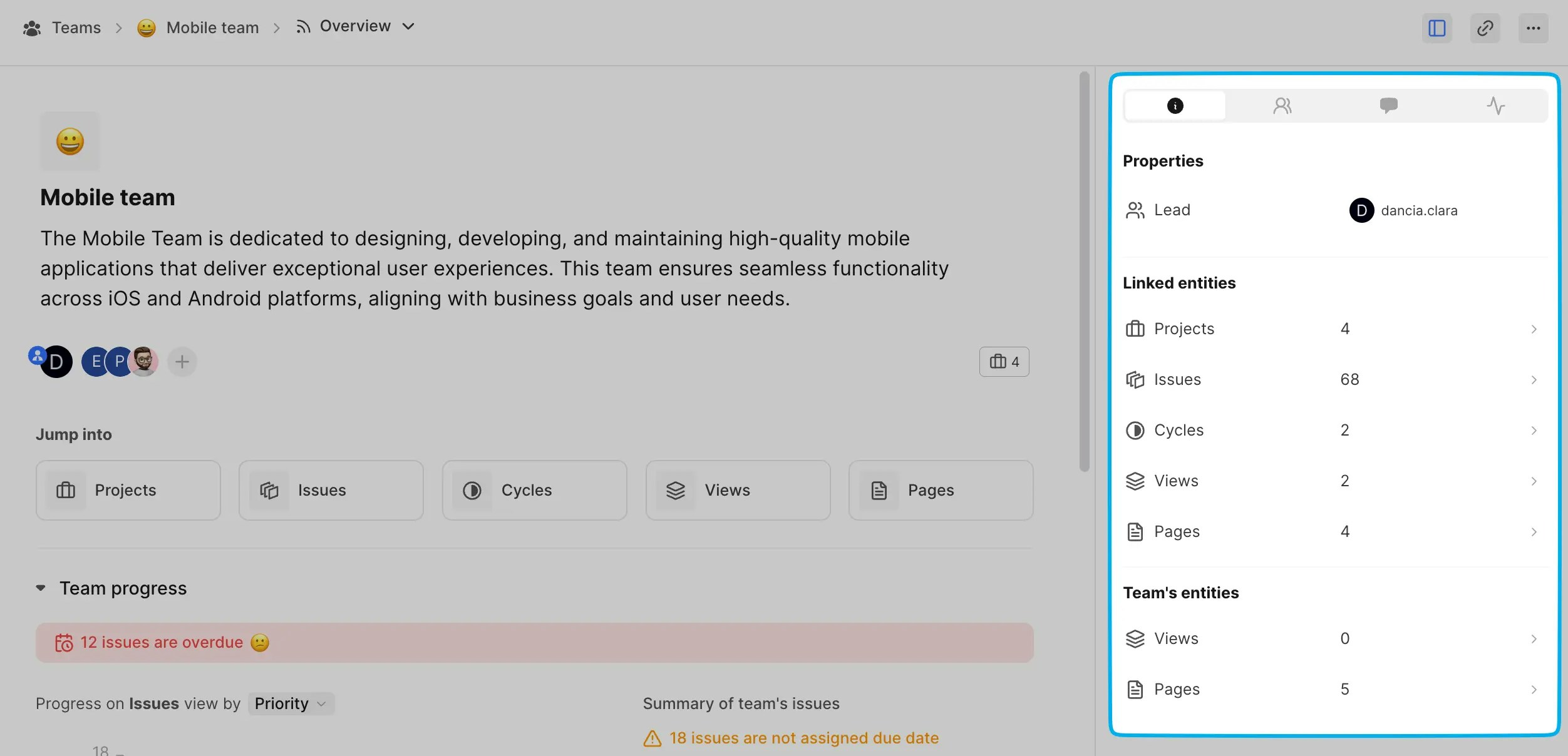
Task: Click the add member plus button
Action: (x=182, y=362)
